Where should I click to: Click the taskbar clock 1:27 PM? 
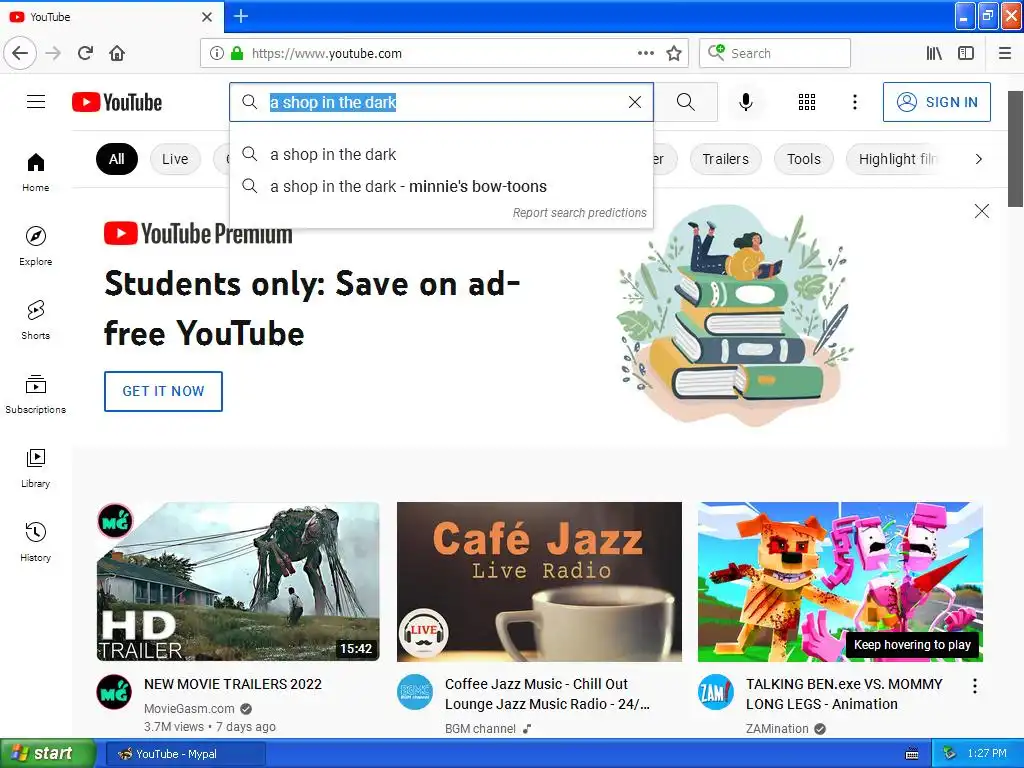[987, 753]
